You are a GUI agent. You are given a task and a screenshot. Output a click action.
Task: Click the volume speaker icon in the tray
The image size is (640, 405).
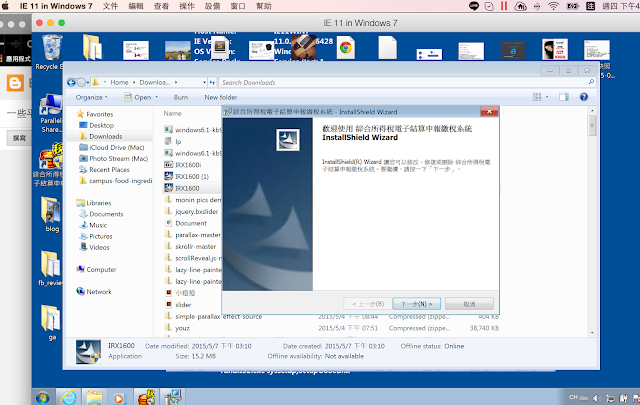tap(596, 398)
